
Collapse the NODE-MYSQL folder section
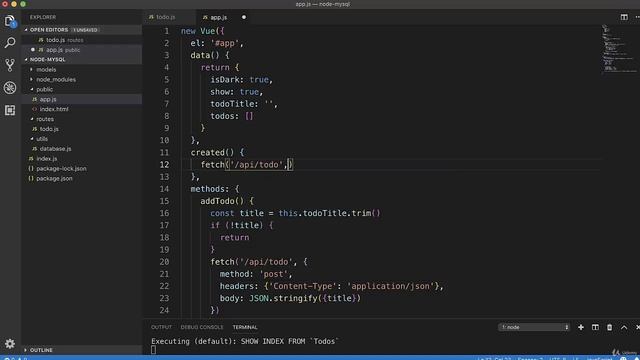coord(26,60)
